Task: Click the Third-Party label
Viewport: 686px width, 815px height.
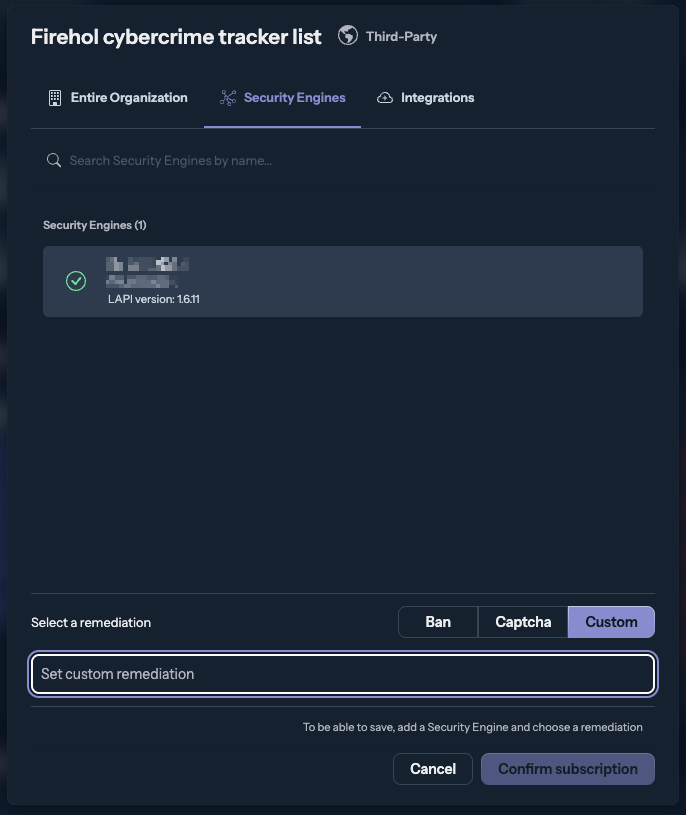Action: pos(401,37)
